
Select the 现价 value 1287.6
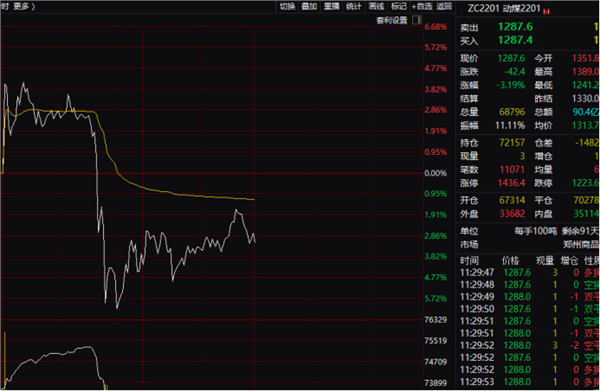click(x=511, y=58)
